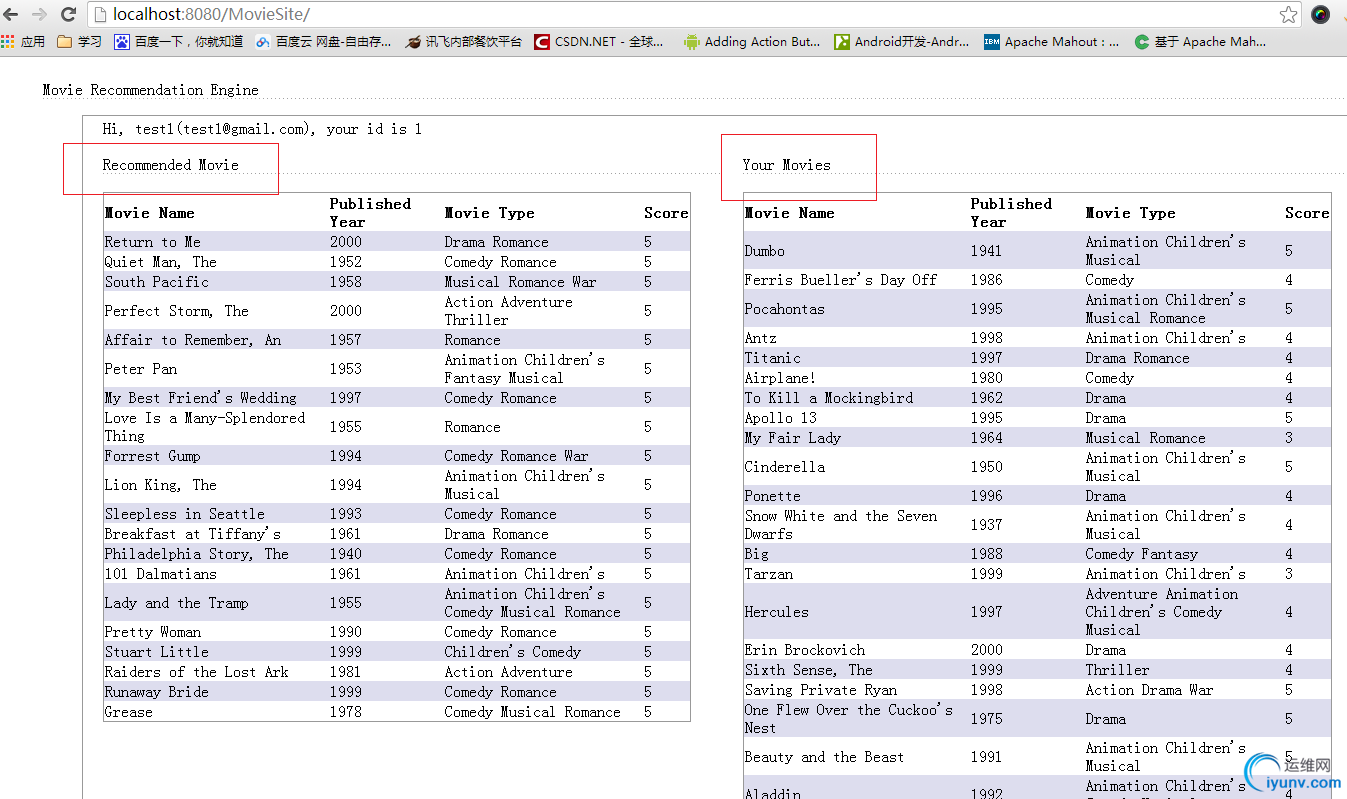Screen dimensions: 1347x799
Task: Select Lion King, The movie name
Action: [160, 485]
